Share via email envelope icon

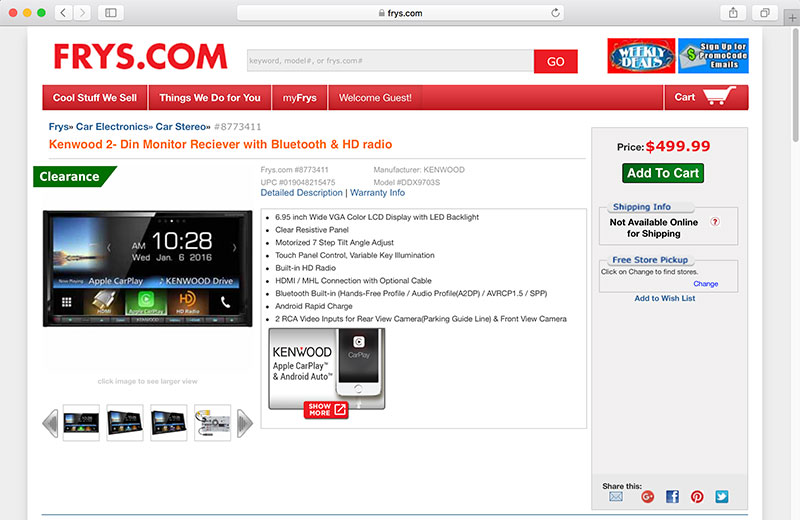coord(616,497)
